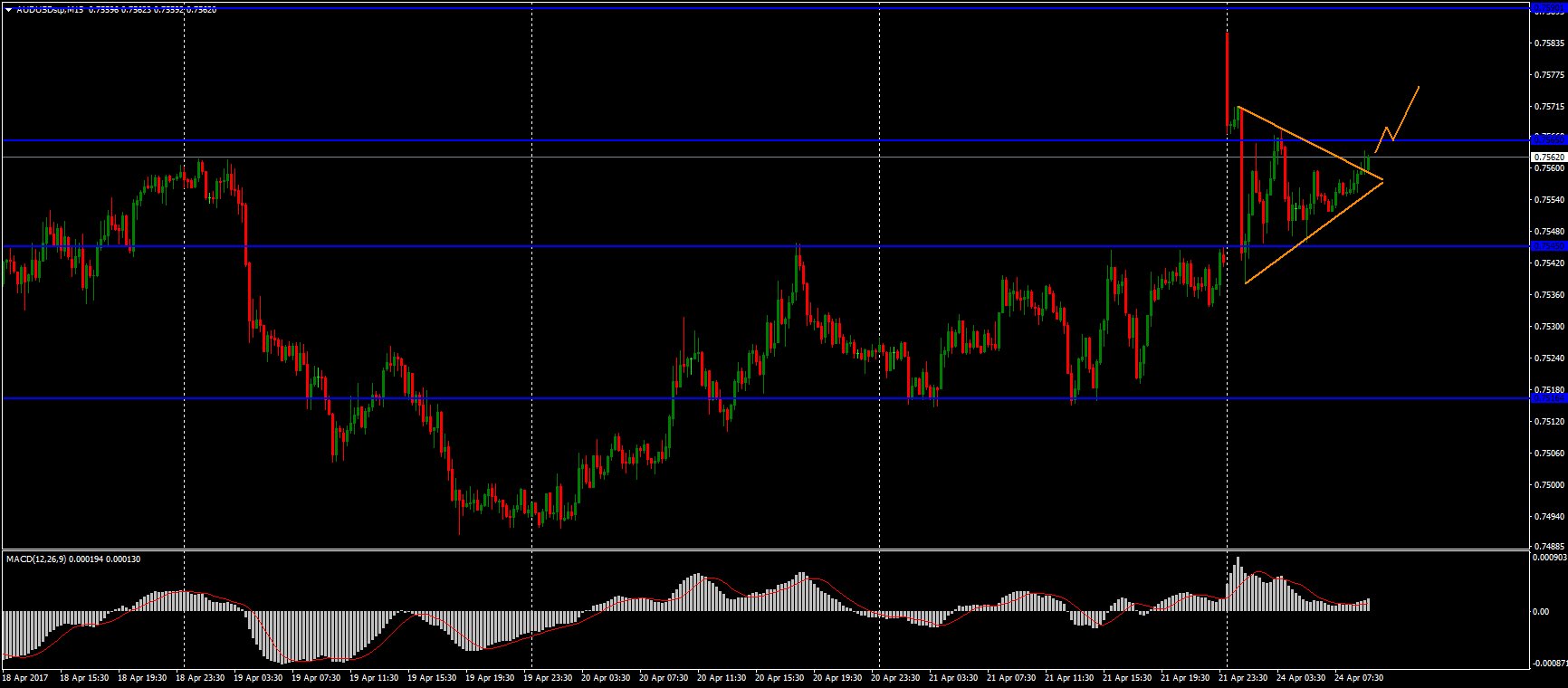Click the blue 0.75650 price level tag

point(1547,139)
